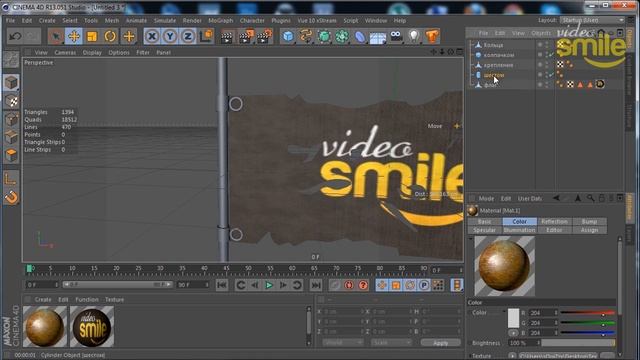
Task: Activate the Move tool in the toolbar
Action: [x=74, y=37]
